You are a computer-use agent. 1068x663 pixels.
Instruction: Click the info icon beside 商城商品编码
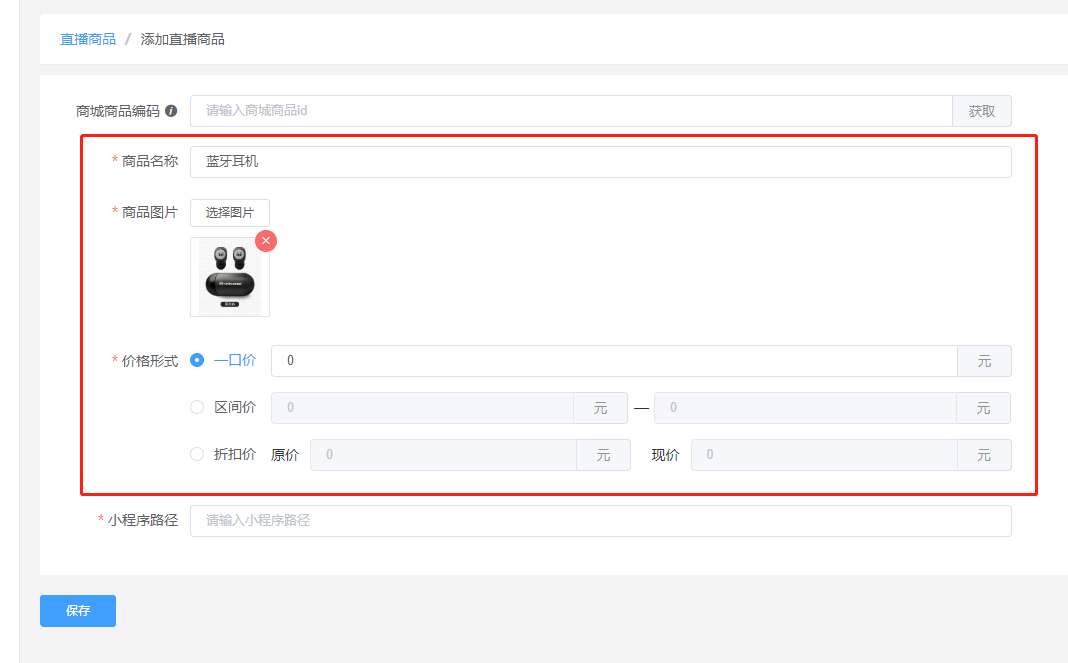[171, 110]
